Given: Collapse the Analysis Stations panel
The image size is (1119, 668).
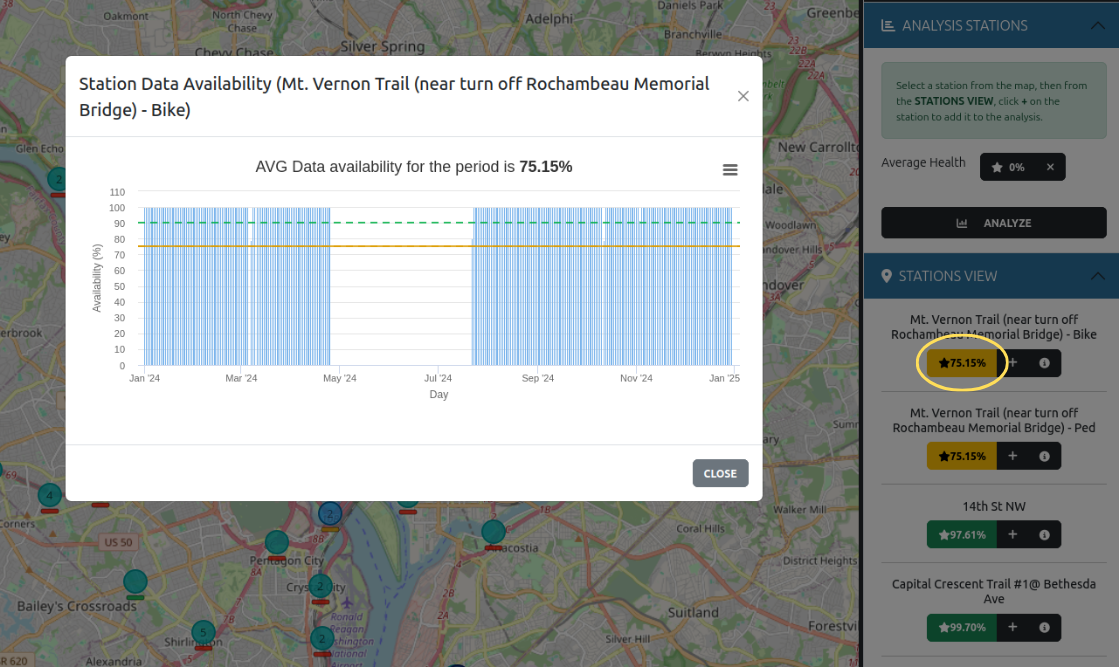Looking at the screenshot, I should click(1095, 26).
